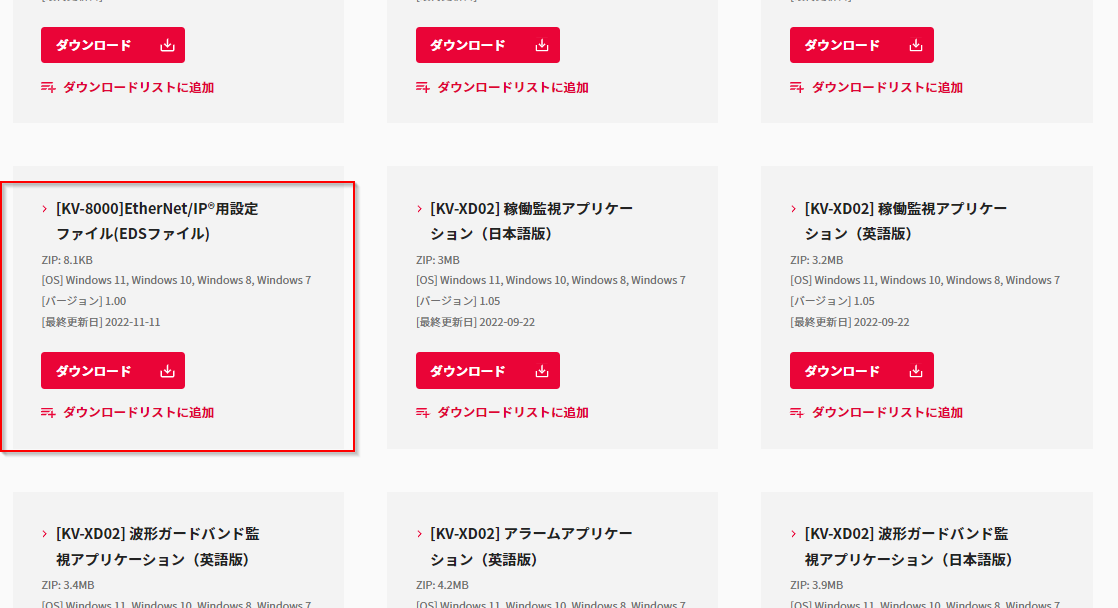
Task: Click the OS line under KV-8000 EDS file
Action: tap(176, 280)
